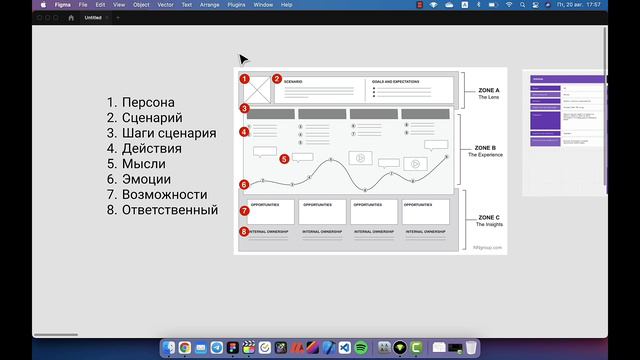
Task: Open the Window menu
Action: tap(263, 5)
